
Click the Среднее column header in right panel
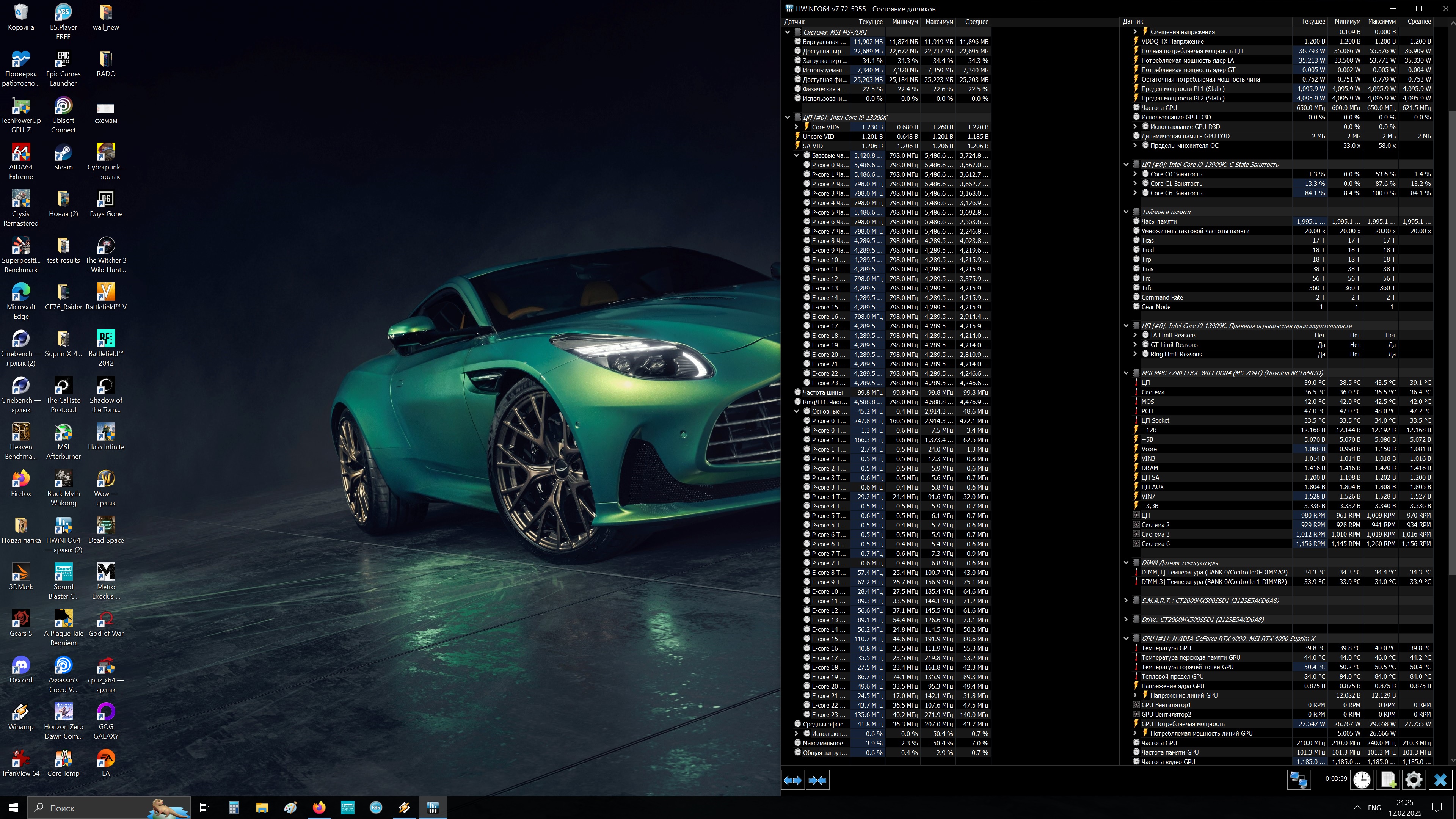tap(1419, 22)
